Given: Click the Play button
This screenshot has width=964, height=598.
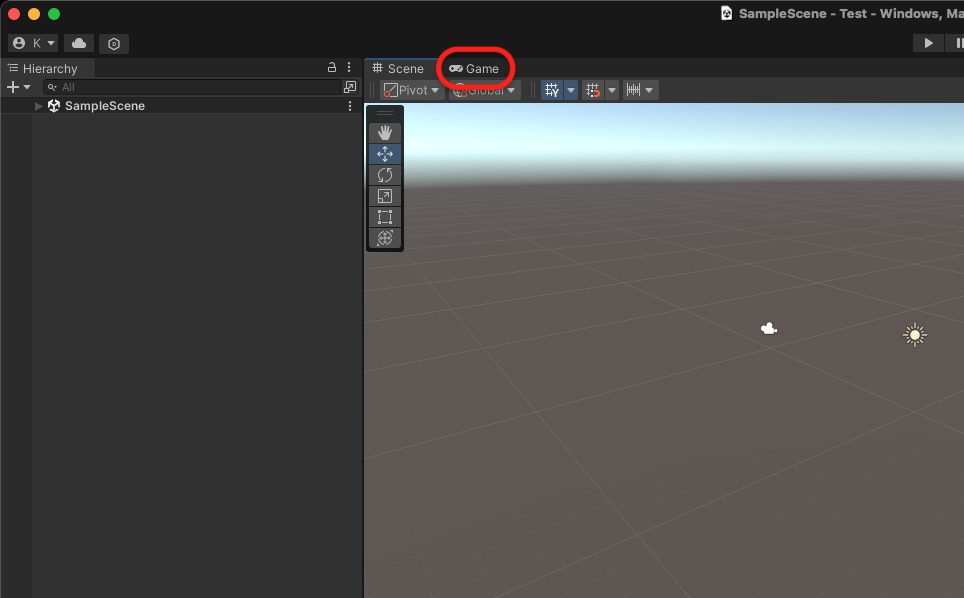Looking at the screenshot, I should coord(928,43).
